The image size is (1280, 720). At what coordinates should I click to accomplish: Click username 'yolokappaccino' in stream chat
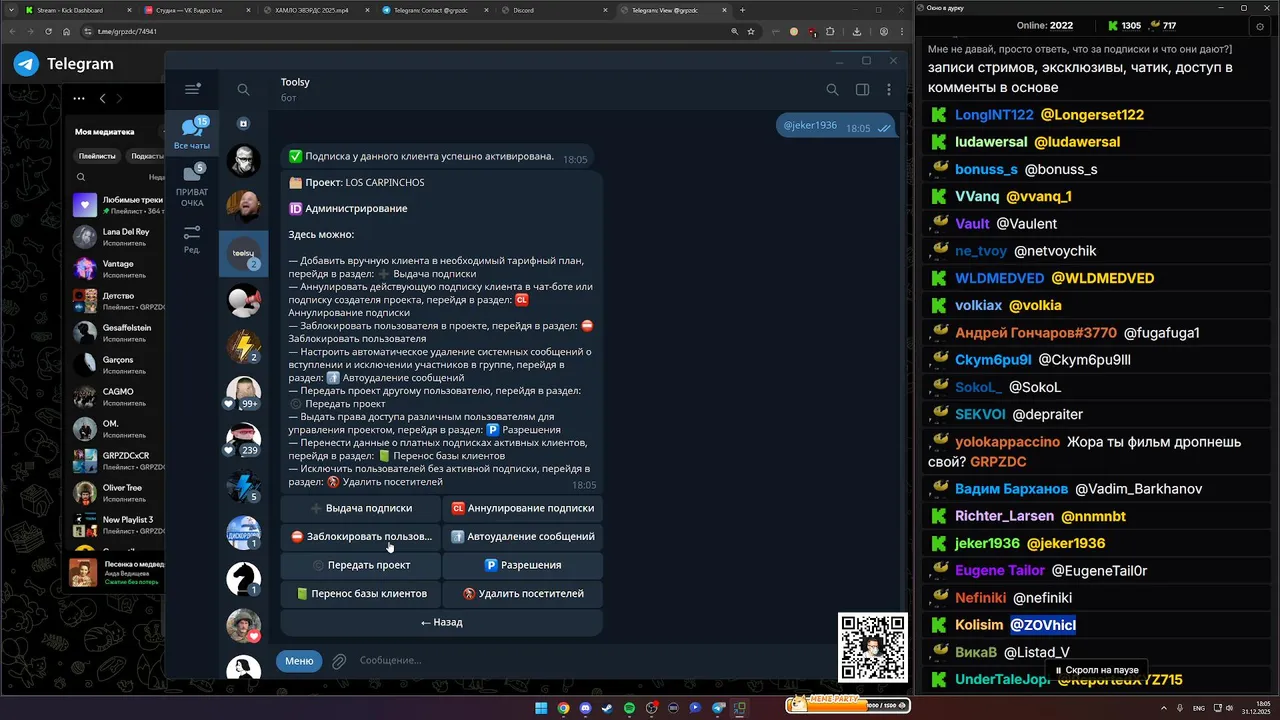pyautogui.click(x=1007, y=442)
